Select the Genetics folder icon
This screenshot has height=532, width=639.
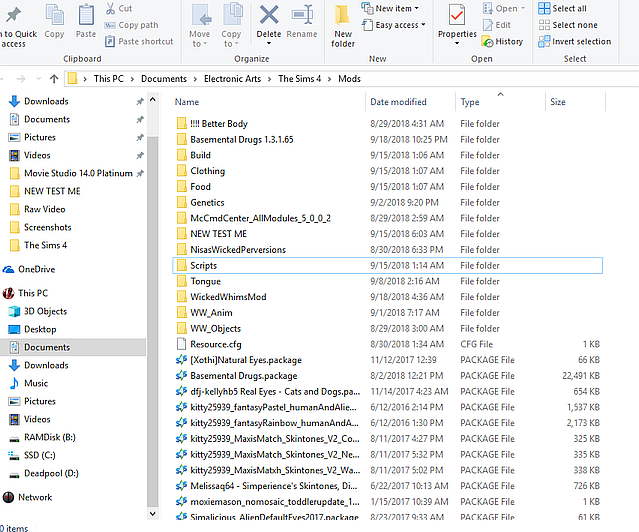tap(182, 202)
